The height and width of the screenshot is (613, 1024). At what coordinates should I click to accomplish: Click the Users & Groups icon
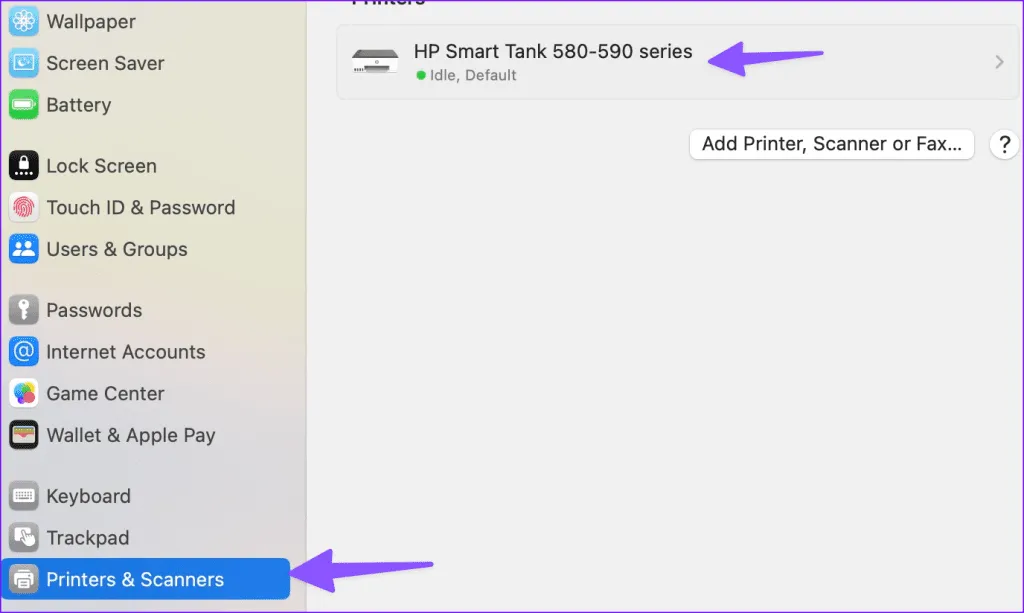pyautogui.click(x=24, y=249)
